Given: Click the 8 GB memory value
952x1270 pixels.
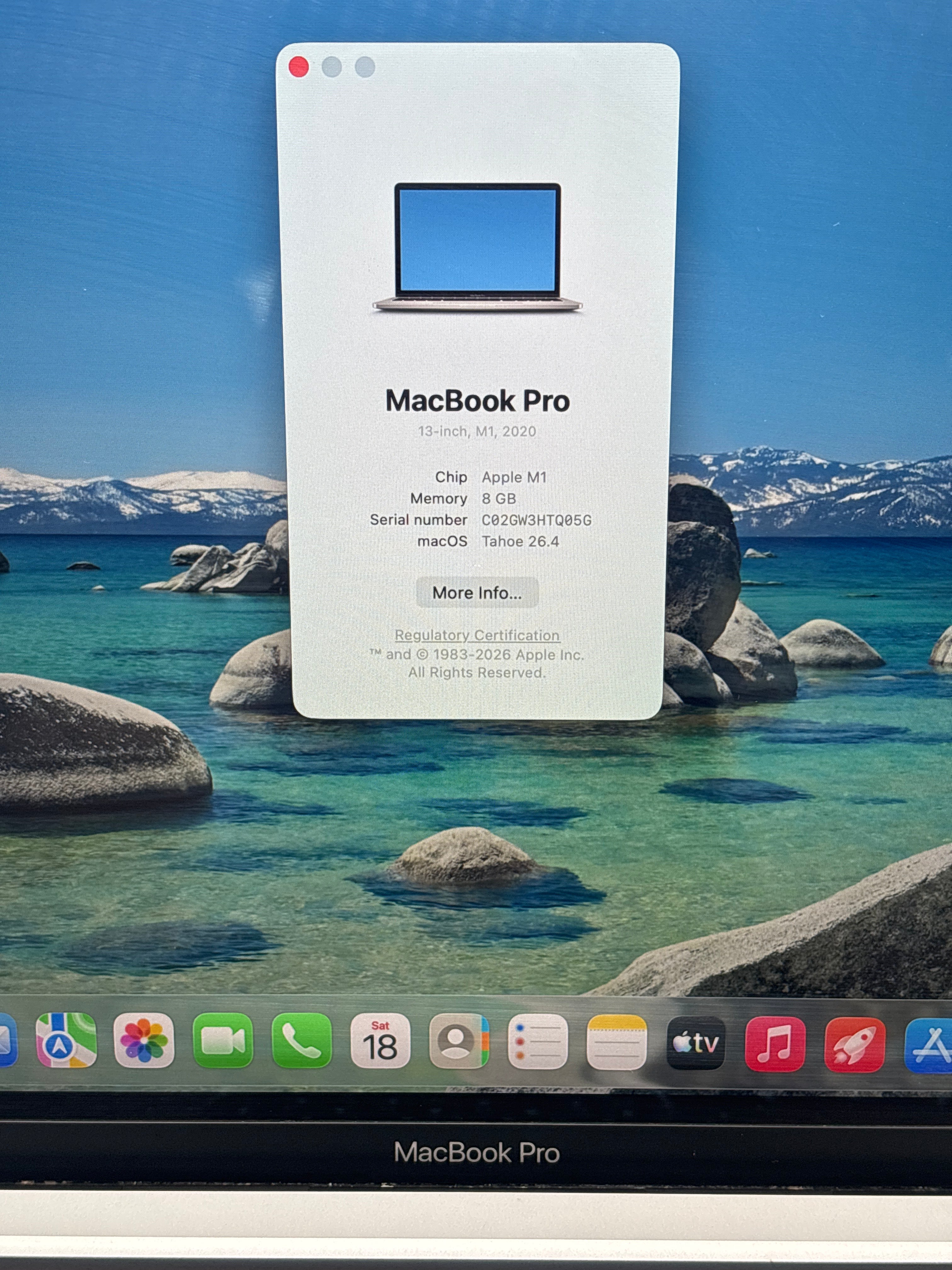Looking at the screenshot, I should click(x=499, y=498).
